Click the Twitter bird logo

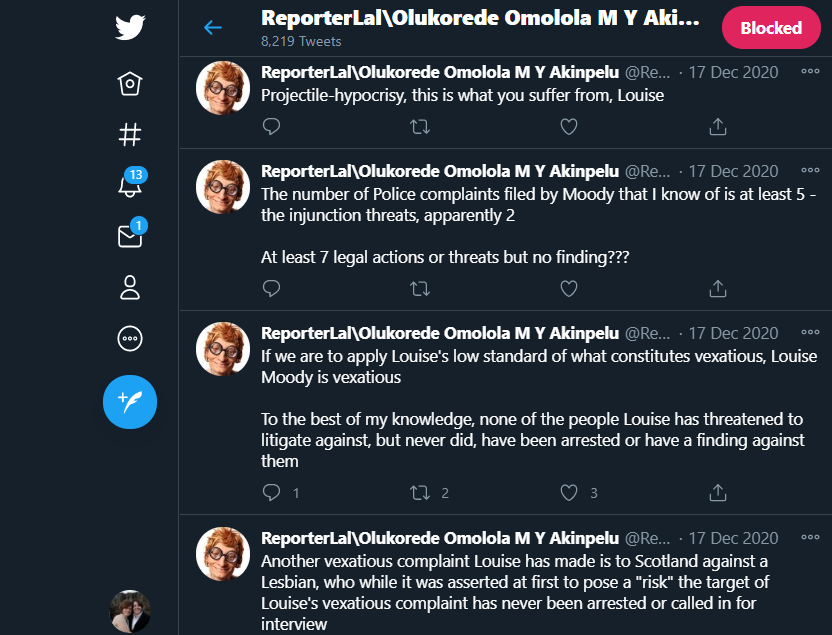130,27
